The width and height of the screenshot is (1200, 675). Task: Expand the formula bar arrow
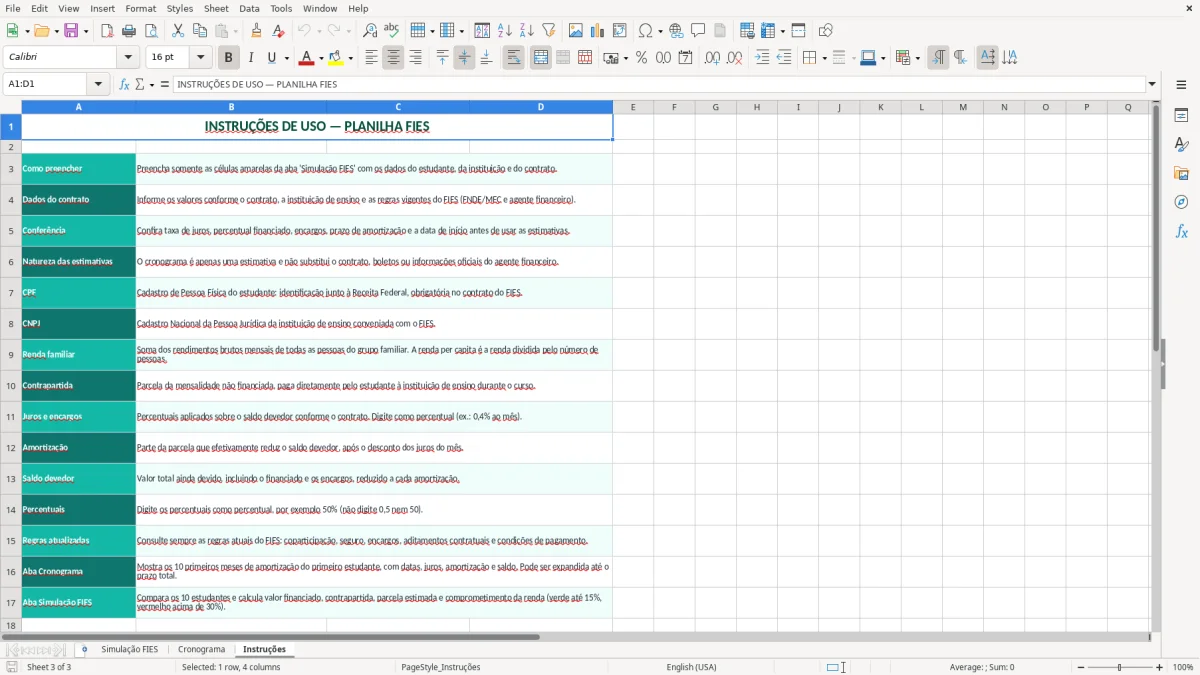point(1152,85)
